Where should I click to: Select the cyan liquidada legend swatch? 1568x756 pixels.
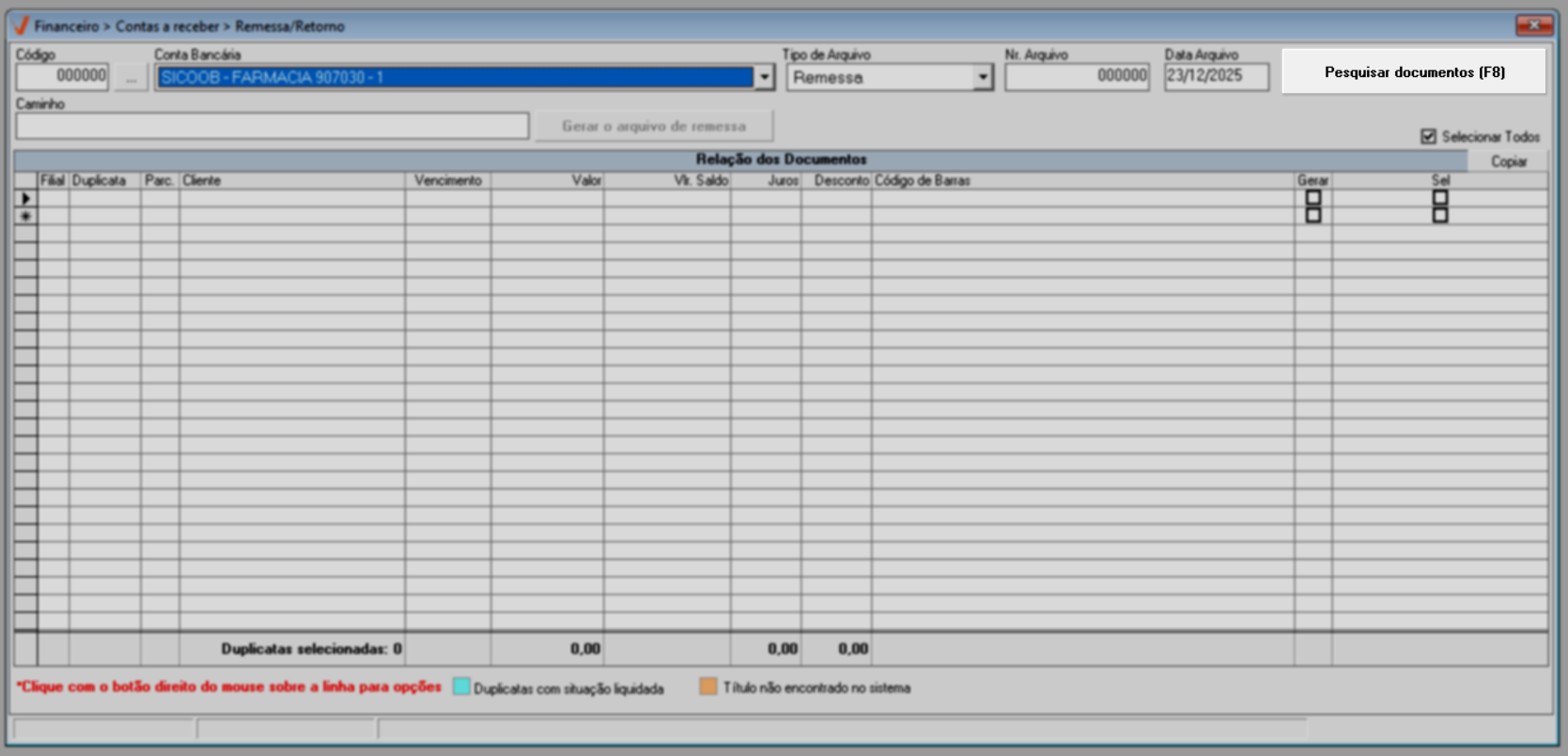tap(461, 687)
